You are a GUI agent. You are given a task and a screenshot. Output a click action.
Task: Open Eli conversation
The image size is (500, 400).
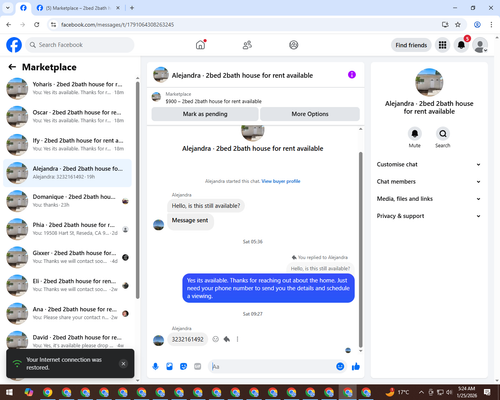pos(67,285)
